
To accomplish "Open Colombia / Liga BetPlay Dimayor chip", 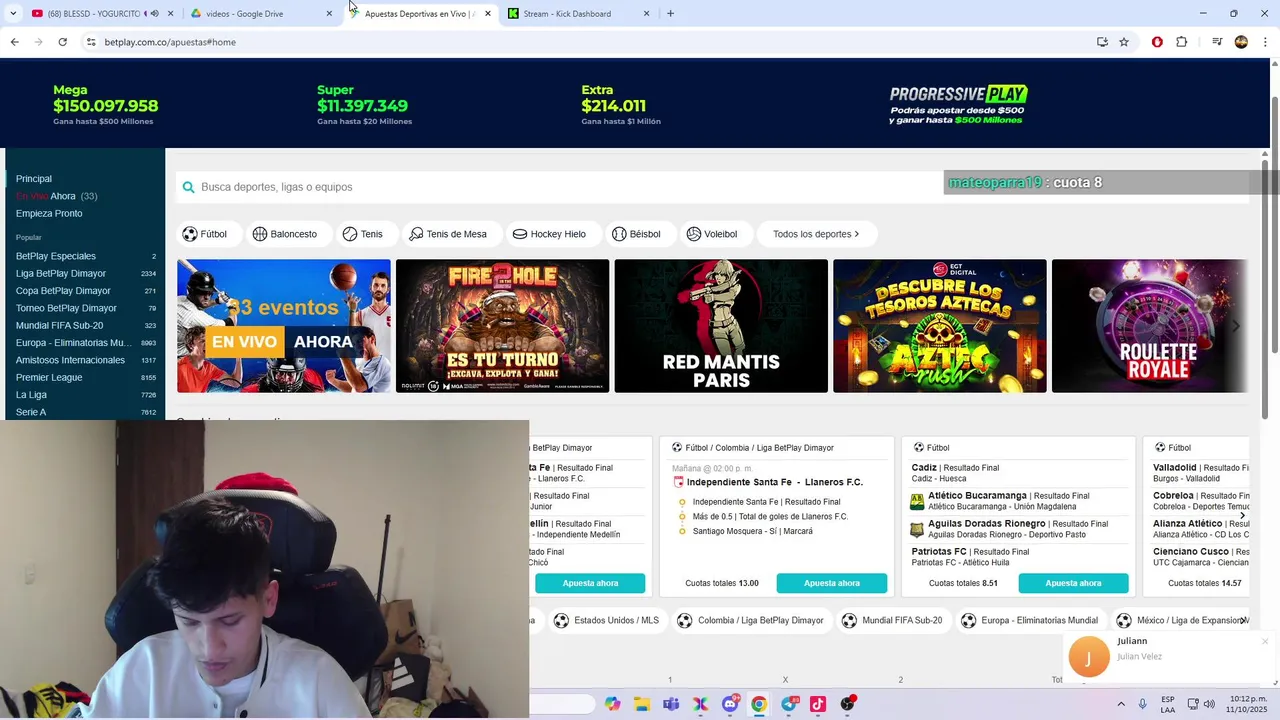I will click(x=750, y=620).
